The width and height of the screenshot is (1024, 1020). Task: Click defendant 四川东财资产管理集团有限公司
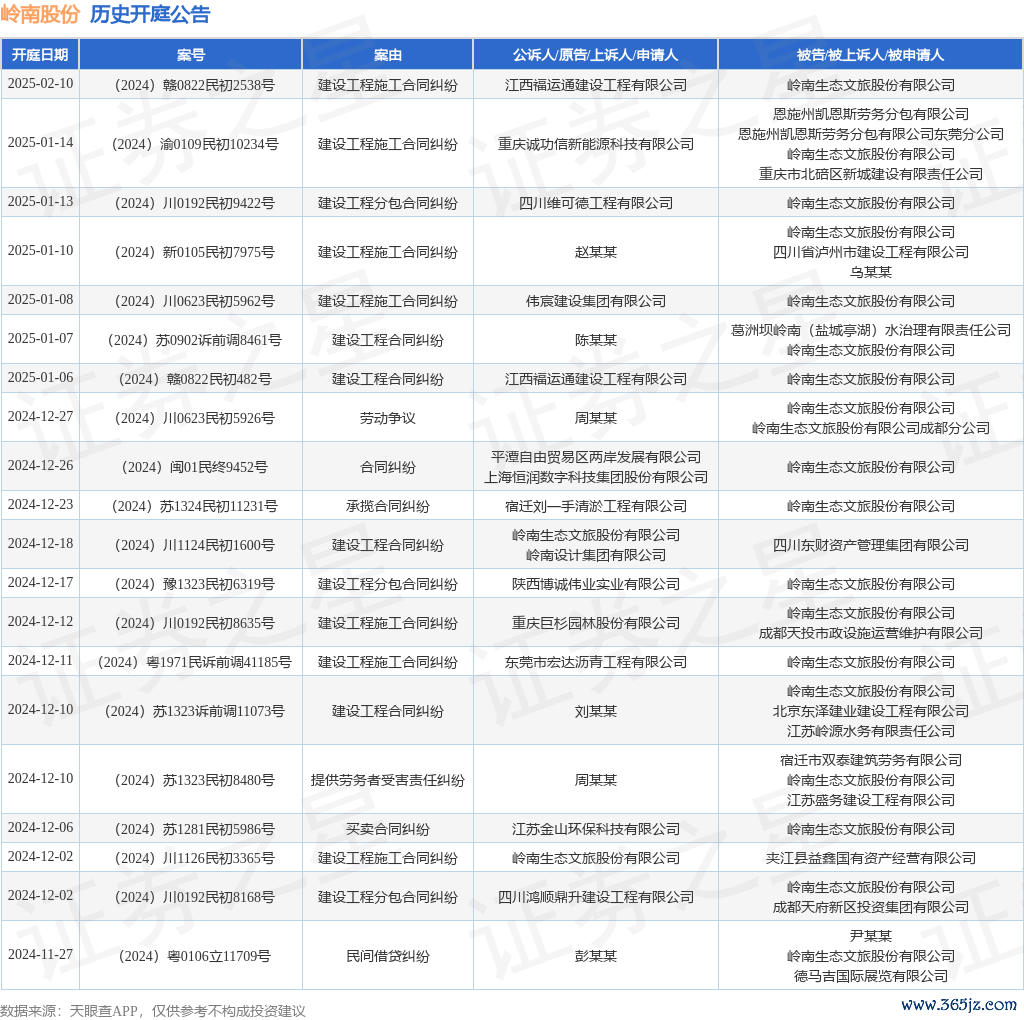(871, 545)
